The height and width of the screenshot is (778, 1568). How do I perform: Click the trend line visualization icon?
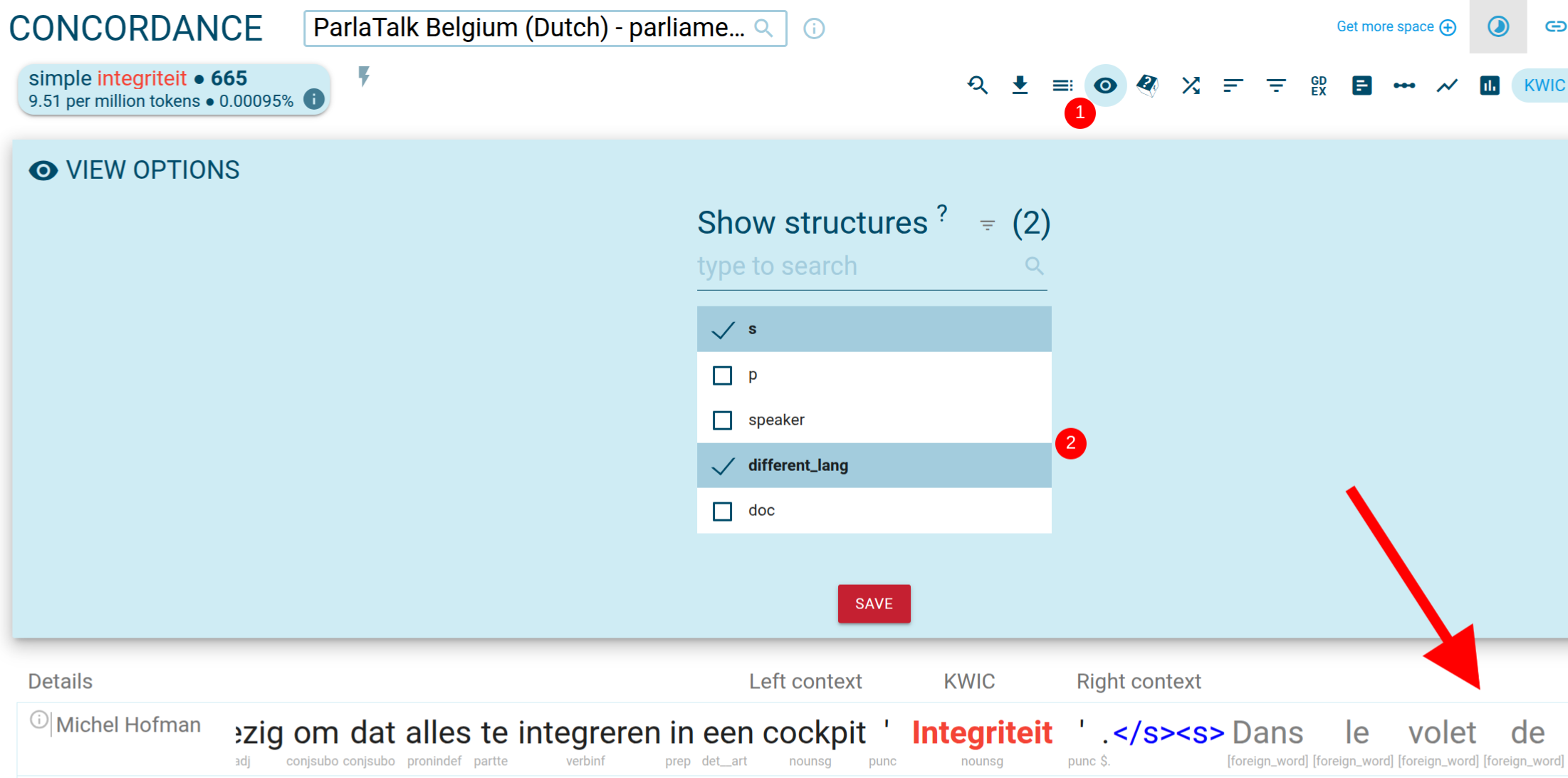coord(1446,85)
